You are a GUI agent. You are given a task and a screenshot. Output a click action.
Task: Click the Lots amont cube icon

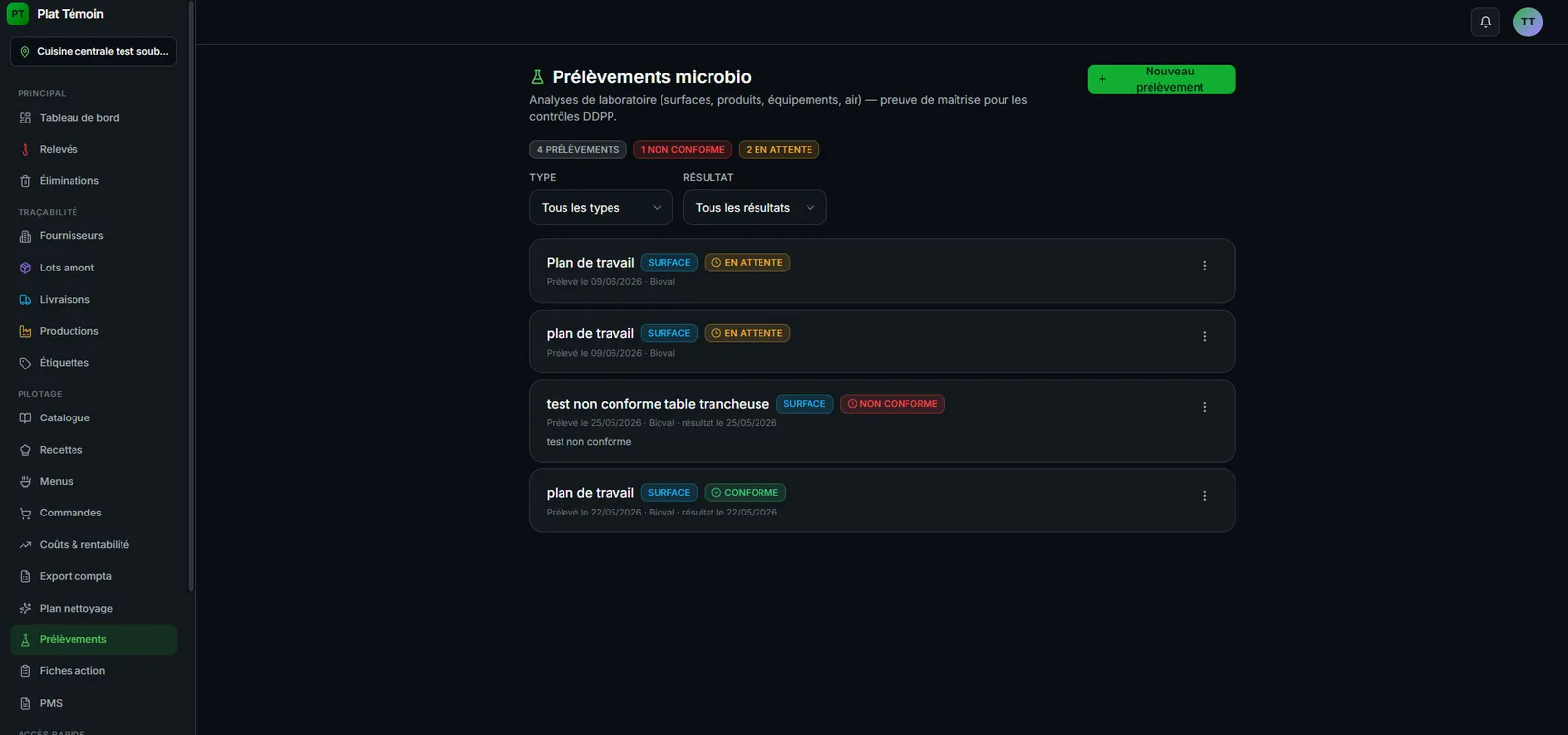point(25,268)
